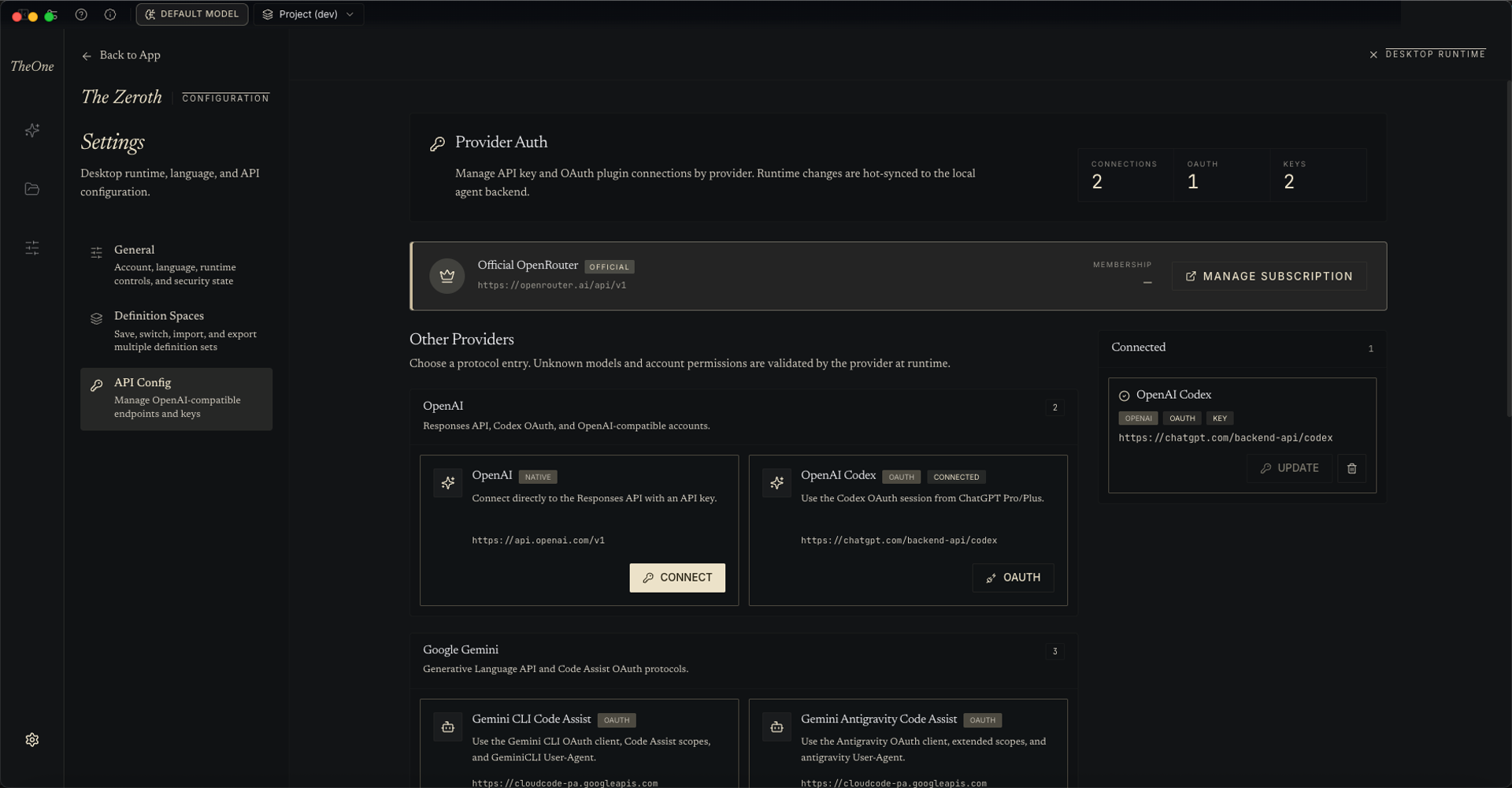Click the KEYS count stat
Screen dimensions: 1512x788
(1318, 175)
